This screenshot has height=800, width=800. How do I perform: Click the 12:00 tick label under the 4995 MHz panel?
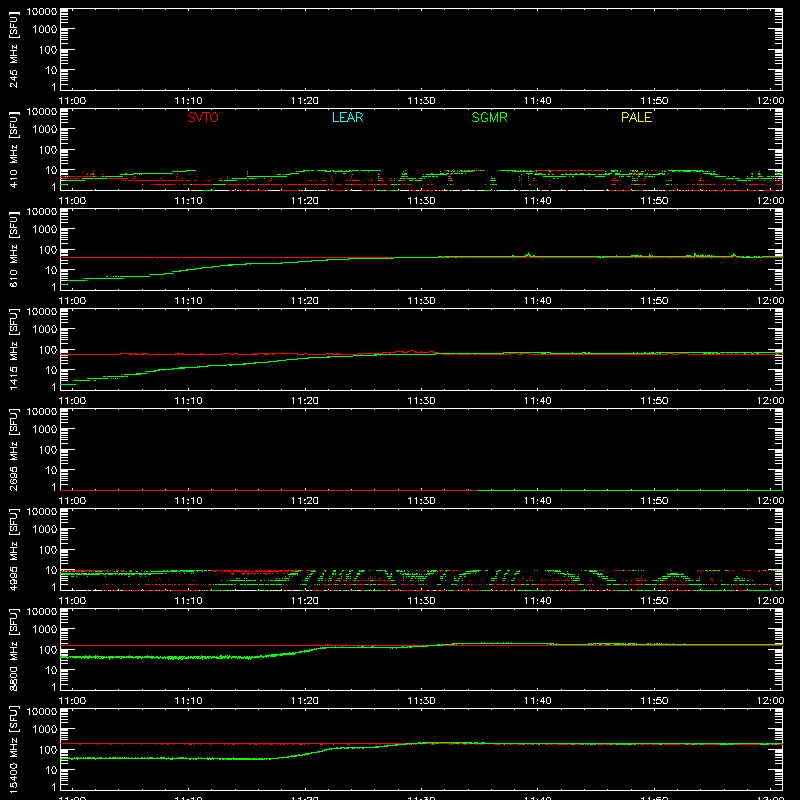pos(770,601)
